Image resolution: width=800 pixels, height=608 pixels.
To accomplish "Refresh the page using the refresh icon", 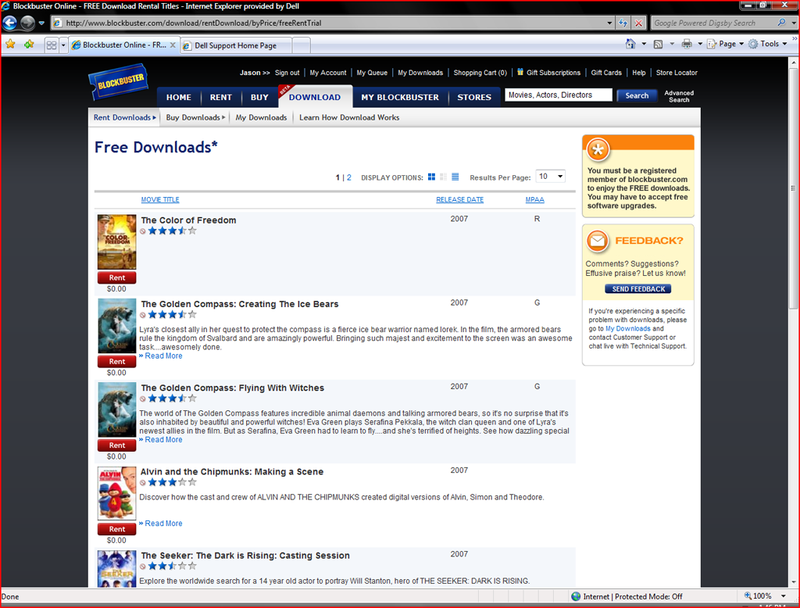I will pyautogui.click(x=623, y=23).
